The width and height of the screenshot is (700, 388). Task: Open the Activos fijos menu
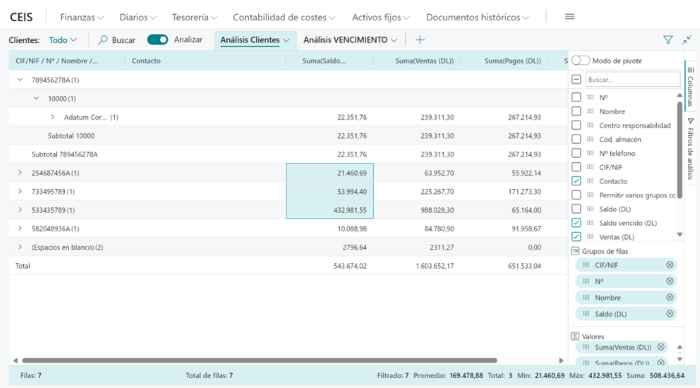pos(380,17)
